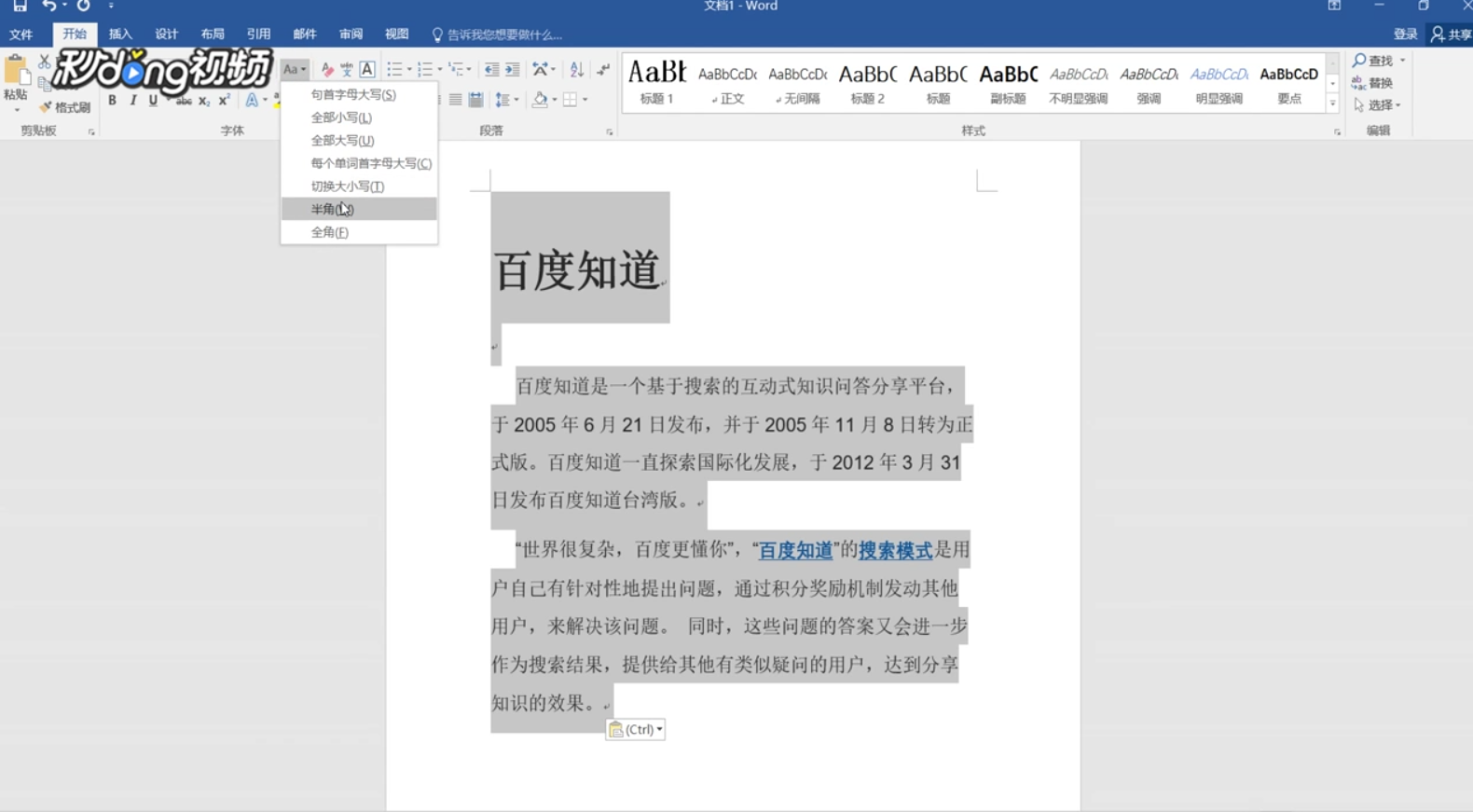Viewport: 1473px width, 812px height.
Task: Switch to the 插入 ribbon tab
Action: coord(120,34)
